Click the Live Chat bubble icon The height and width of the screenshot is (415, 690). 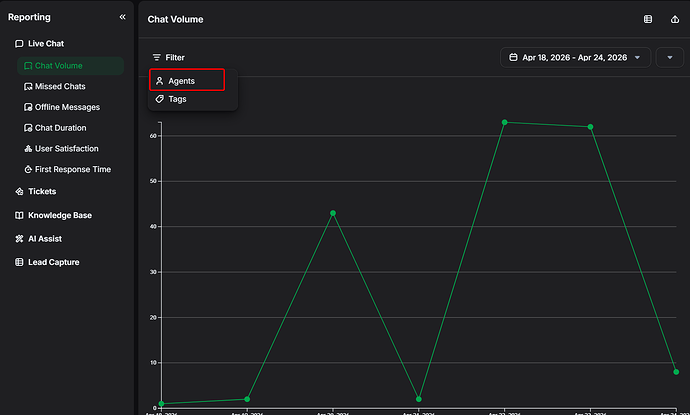19,44
